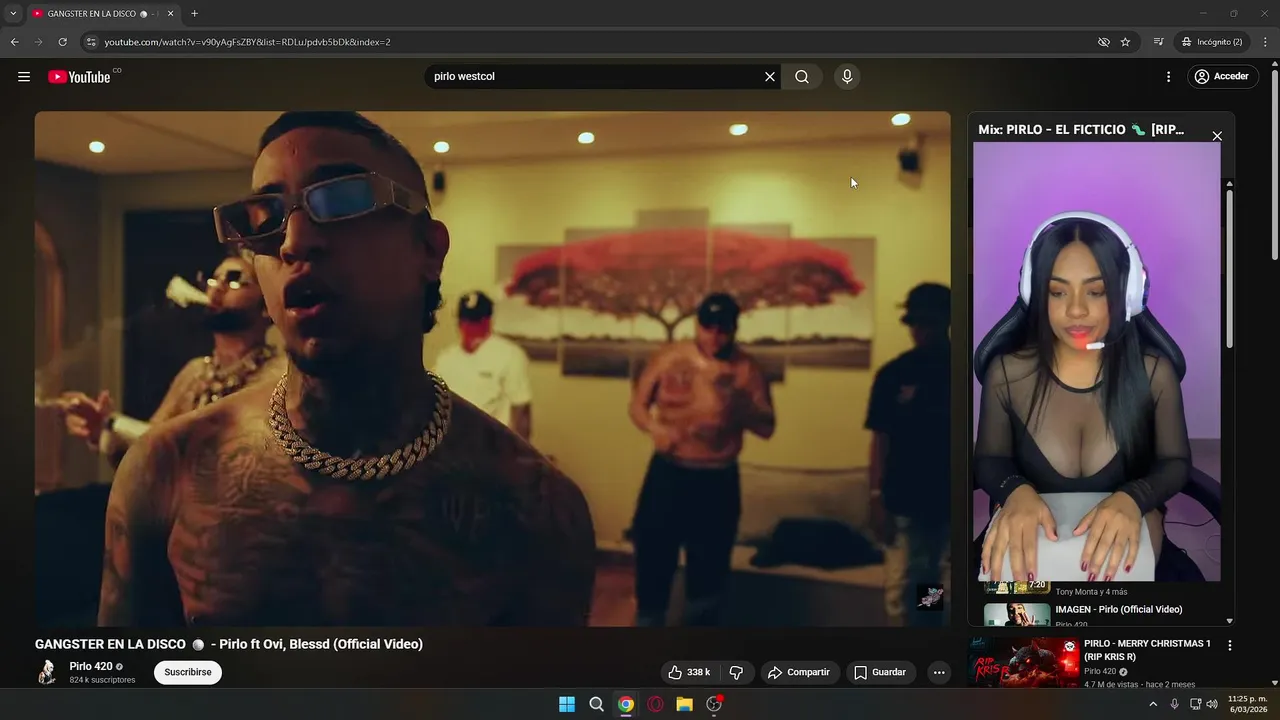Click the channel watermark in video corner
The height and width of the screenshot is (720, 1280).
click(930, 597)
